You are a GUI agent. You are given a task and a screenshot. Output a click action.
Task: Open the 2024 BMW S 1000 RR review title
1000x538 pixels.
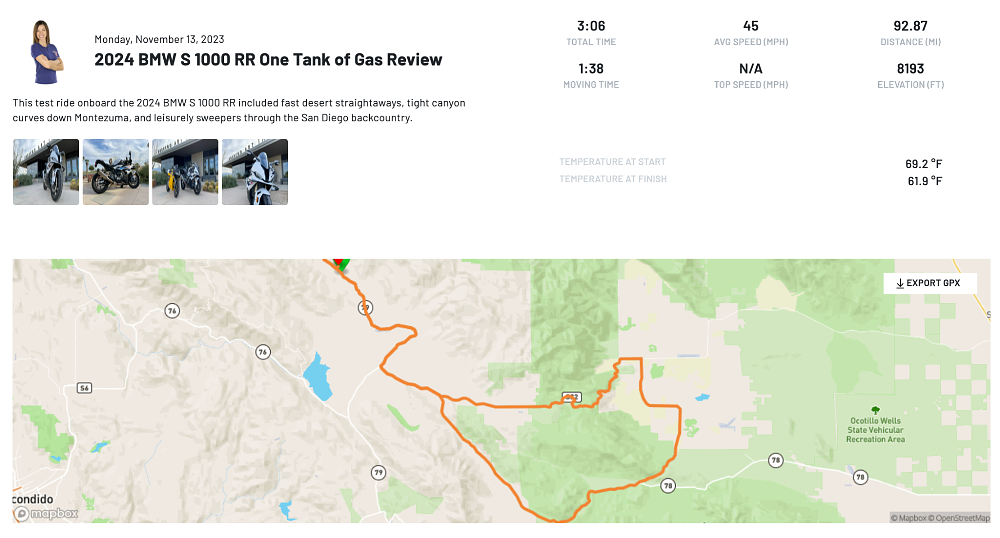point(268,60)
